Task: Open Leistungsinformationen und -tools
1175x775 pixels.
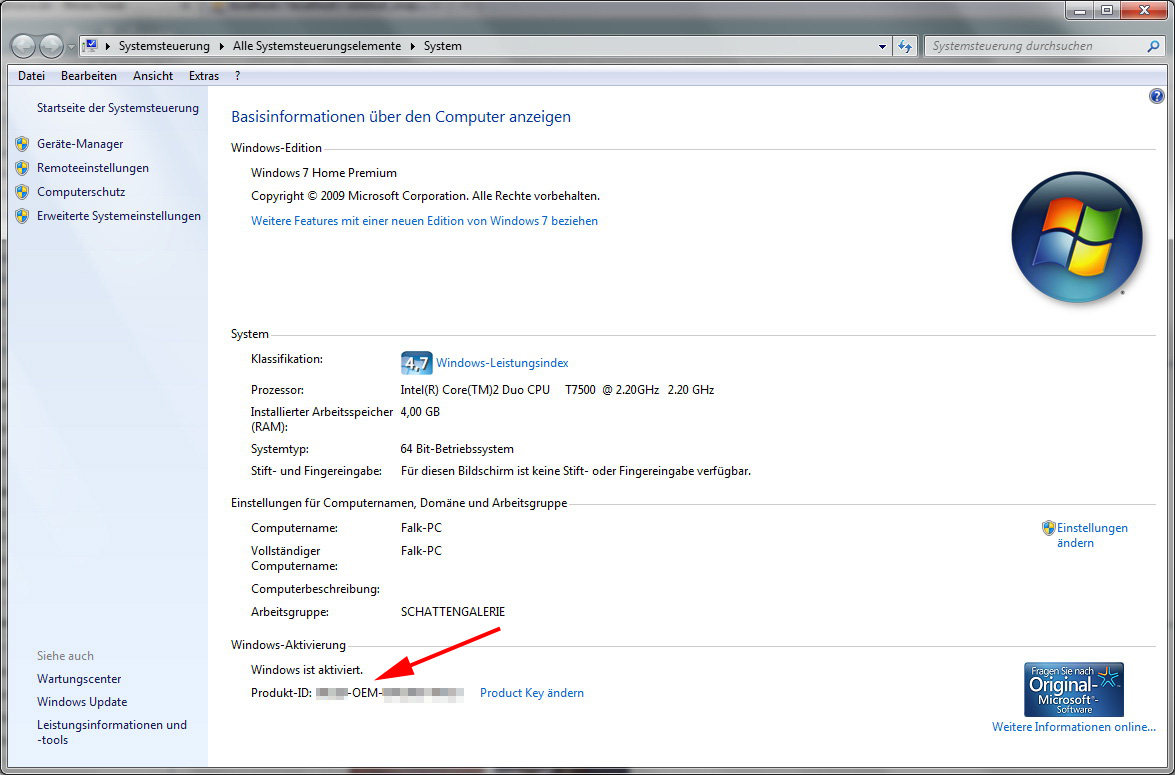Action: coord(112,732)
